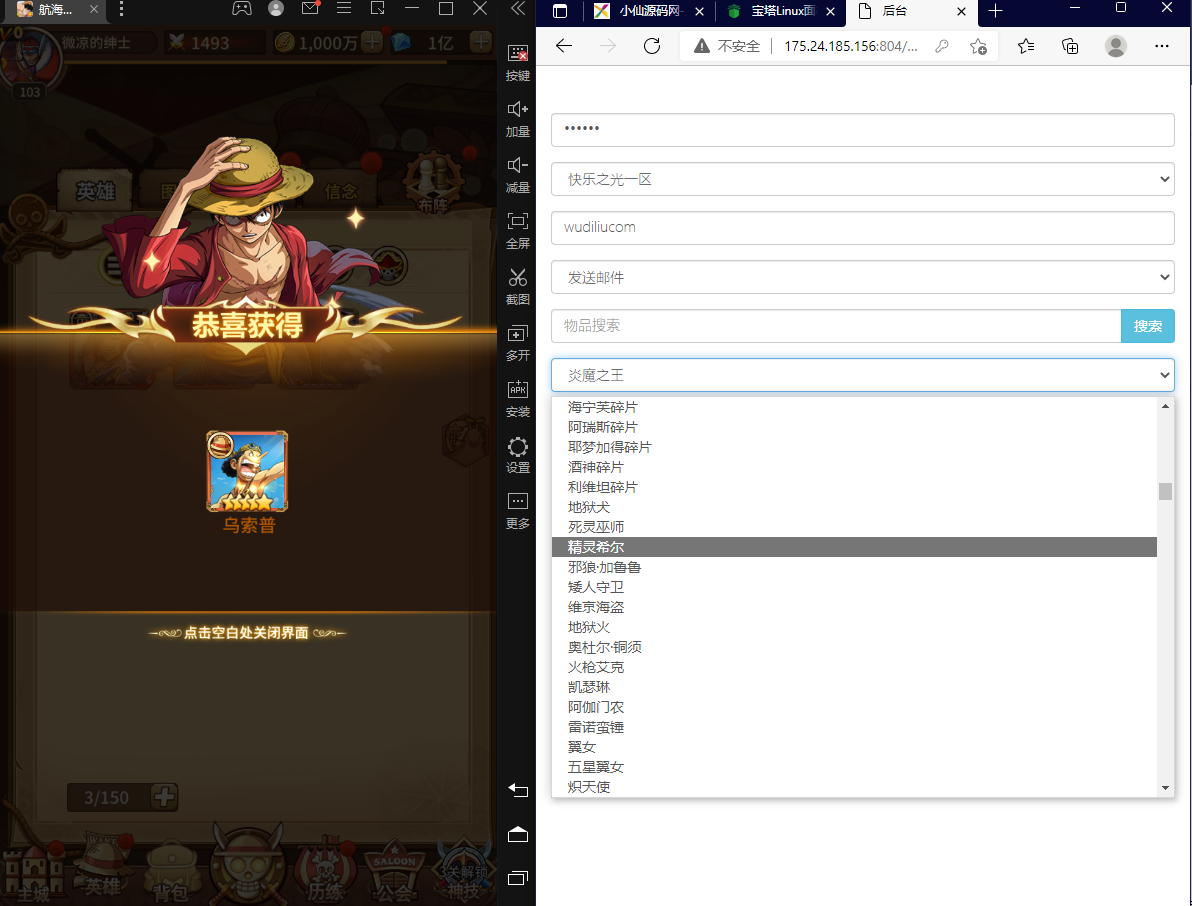
Task: Switch to 小仙源码网 browser tab
Action: point(649,11)
